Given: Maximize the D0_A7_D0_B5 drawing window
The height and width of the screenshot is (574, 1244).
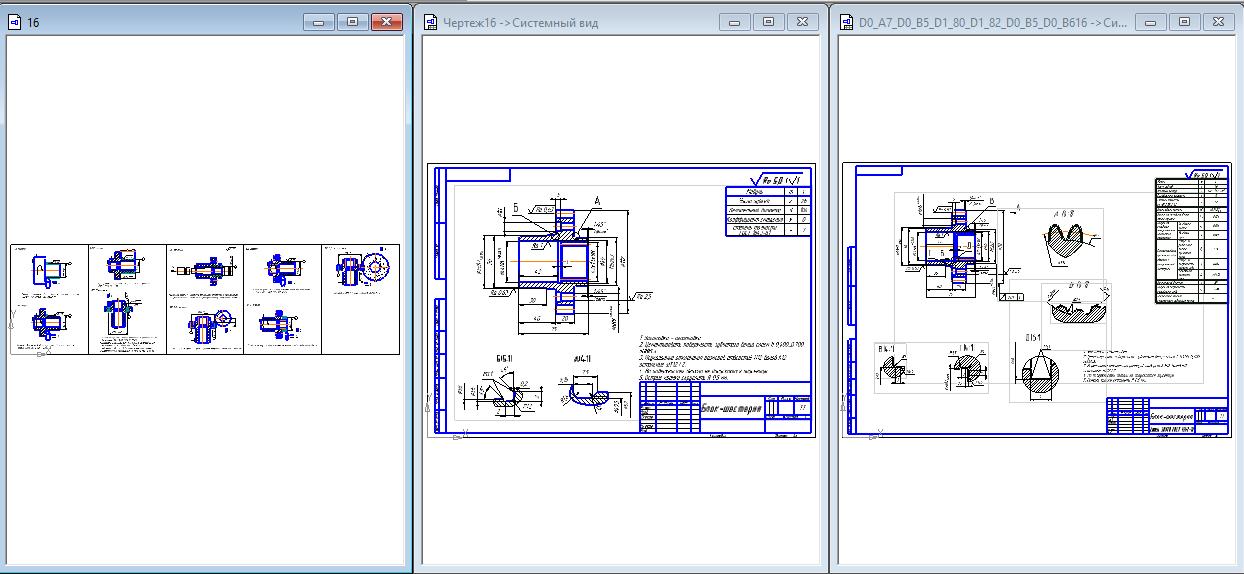Looking at the screenshot, I should 1185,21.
